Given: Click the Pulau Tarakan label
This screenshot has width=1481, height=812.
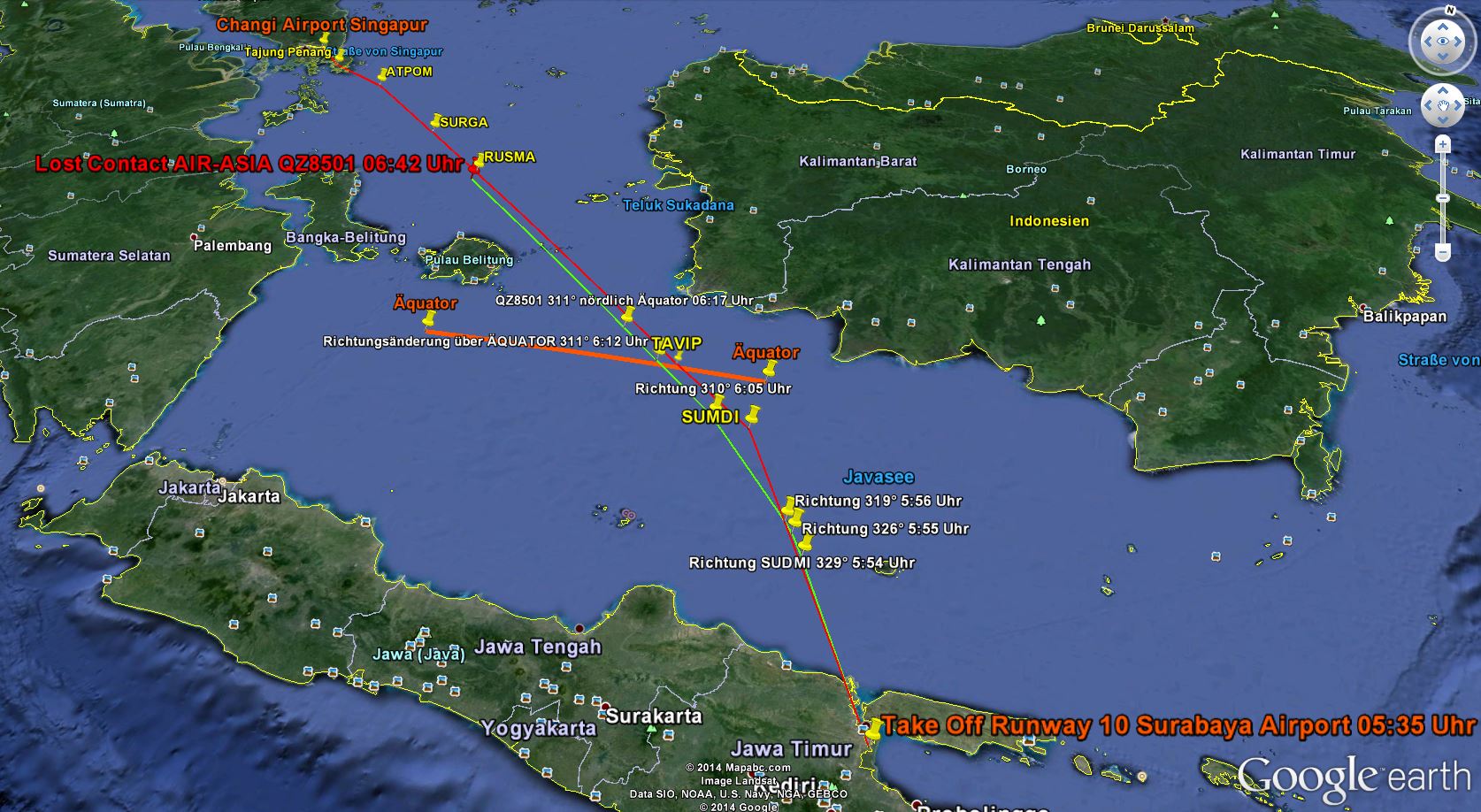Looking at the screenshot, I should point(1377,111).
